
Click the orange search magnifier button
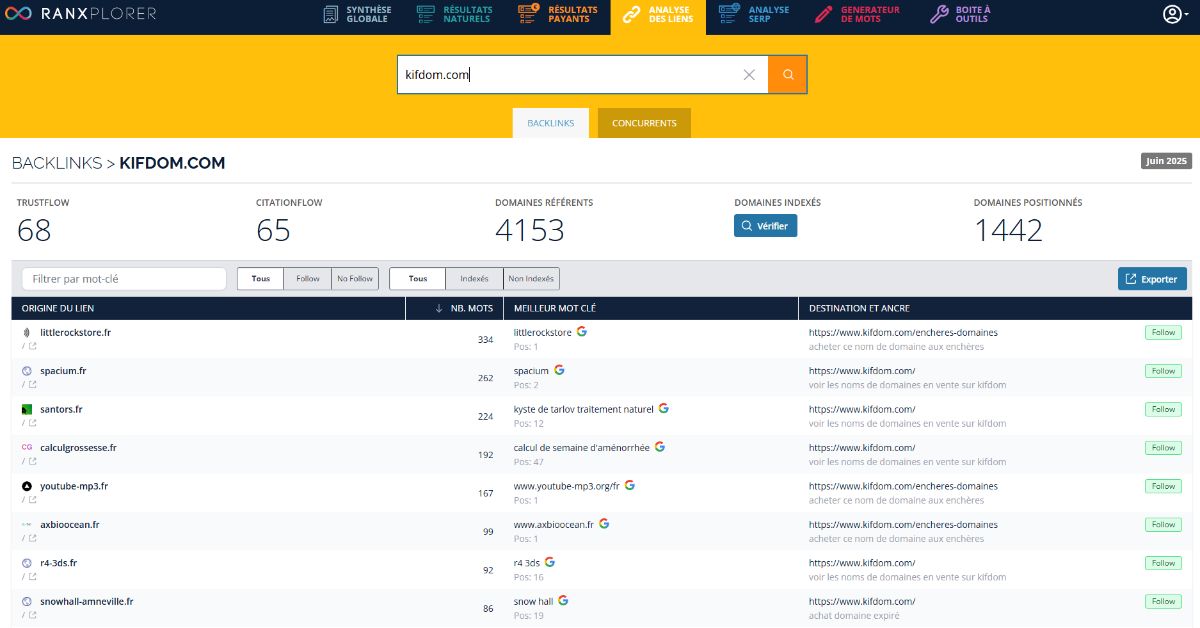(787, 75)
